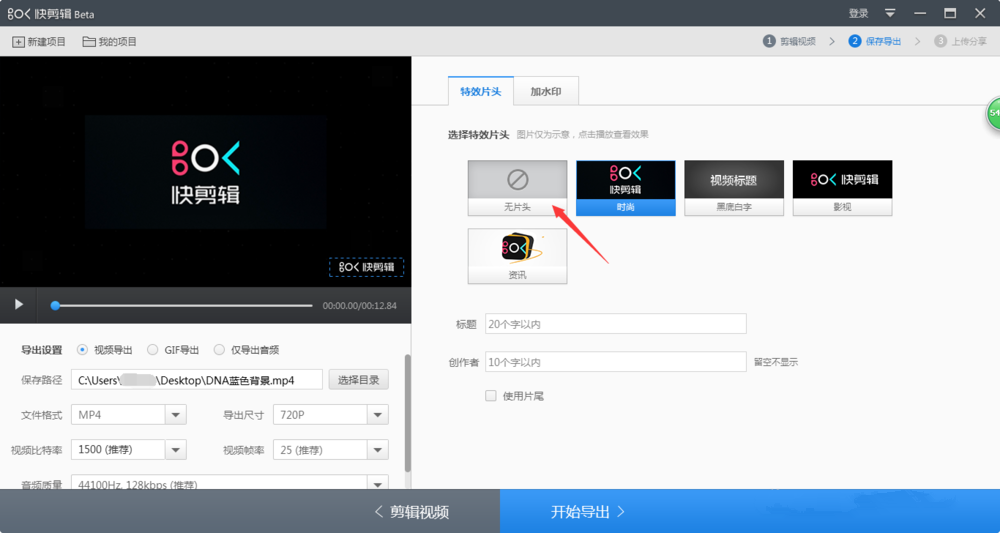The image size is (1000, 533).
Task: Click the export settings panel scrollbar
Action: (408, 413)
